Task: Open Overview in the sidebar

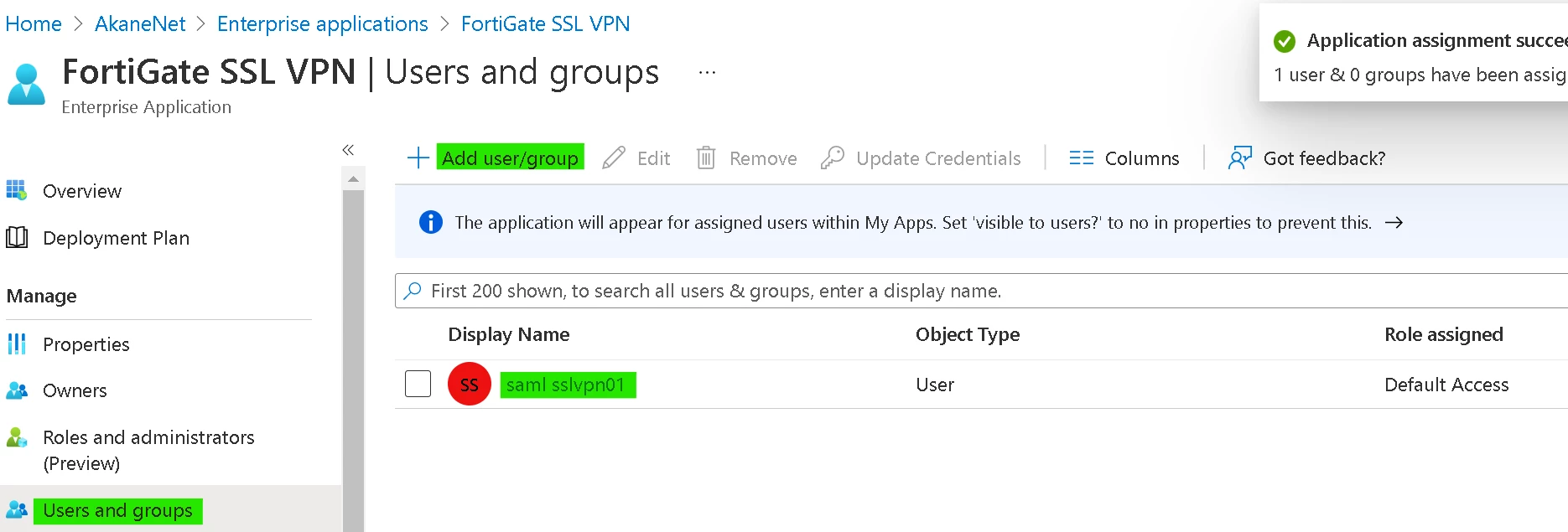Action: coord(82,191)
